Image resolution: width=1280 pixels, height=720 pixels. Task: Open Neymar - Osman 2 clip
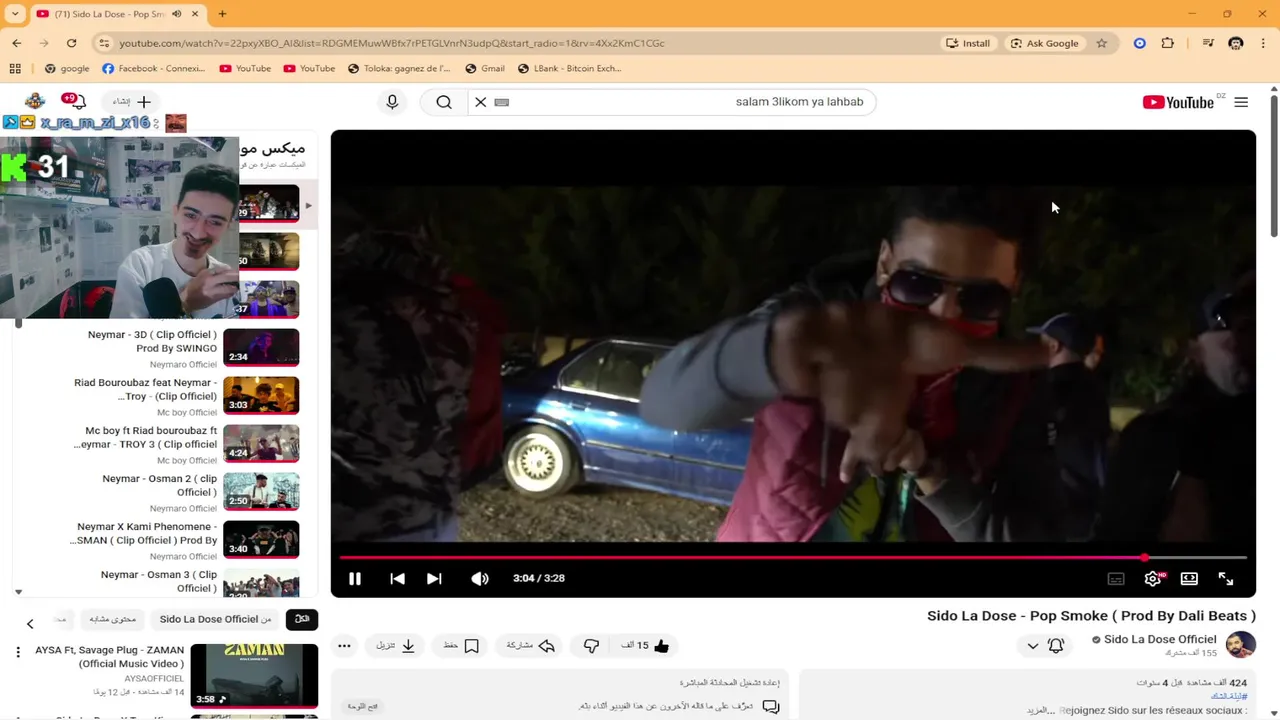pyautogui.click(x=159, y=485)
